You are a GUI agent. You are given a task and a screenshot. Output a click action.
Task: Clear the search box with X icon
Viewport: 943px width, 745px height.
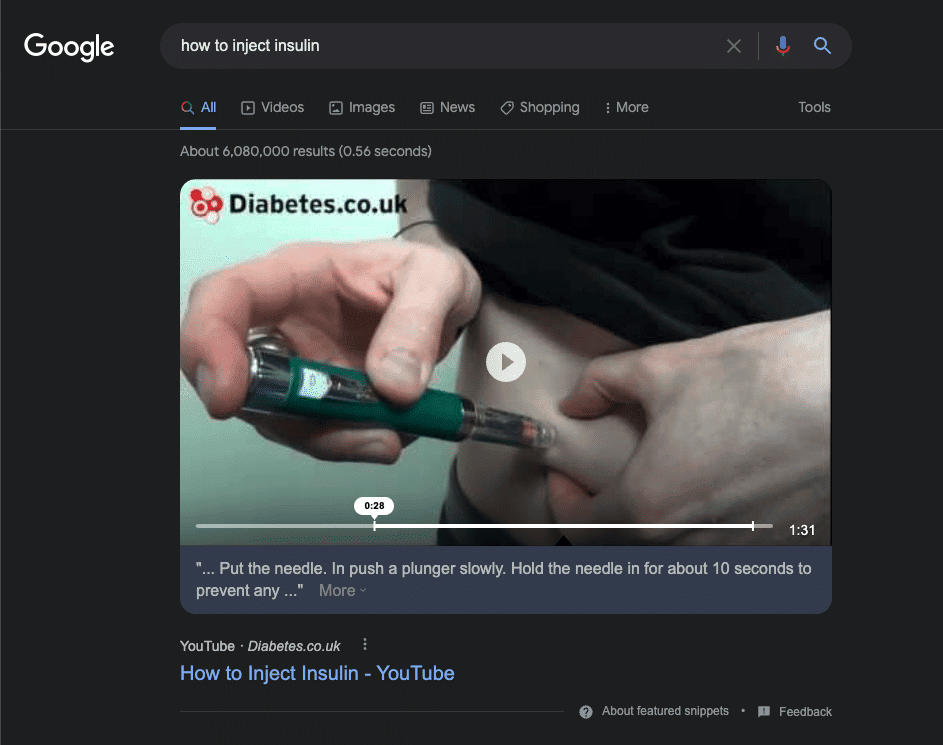pyautogui.click(x=734, y=46)
